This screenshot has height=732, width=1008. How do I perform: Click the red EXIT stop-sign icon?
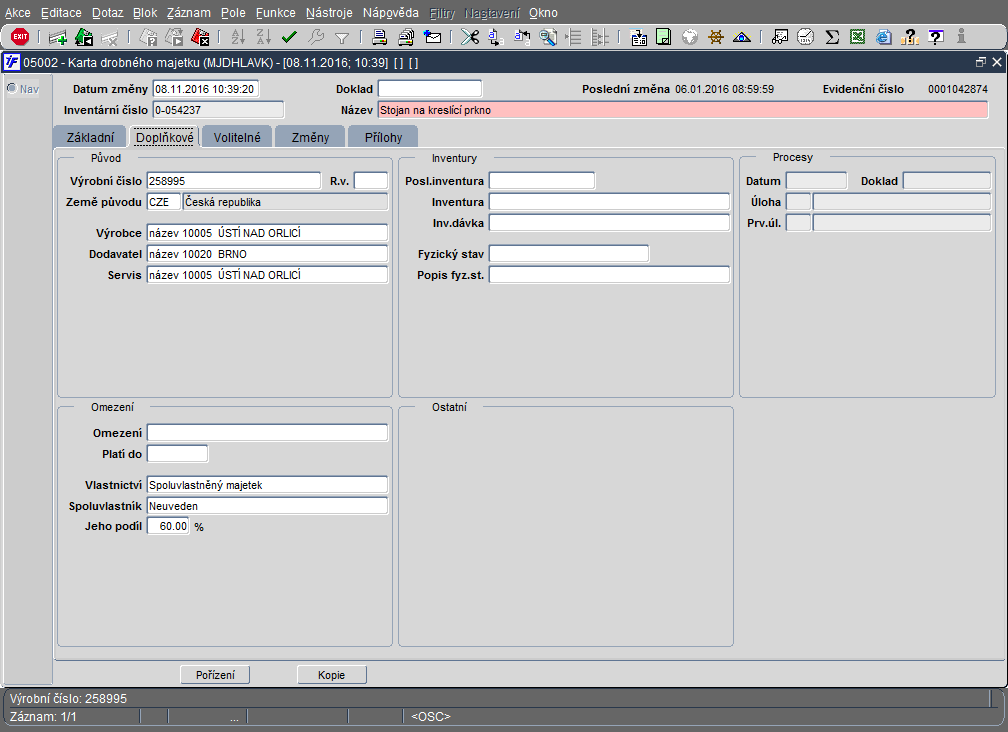click(20, 37)
